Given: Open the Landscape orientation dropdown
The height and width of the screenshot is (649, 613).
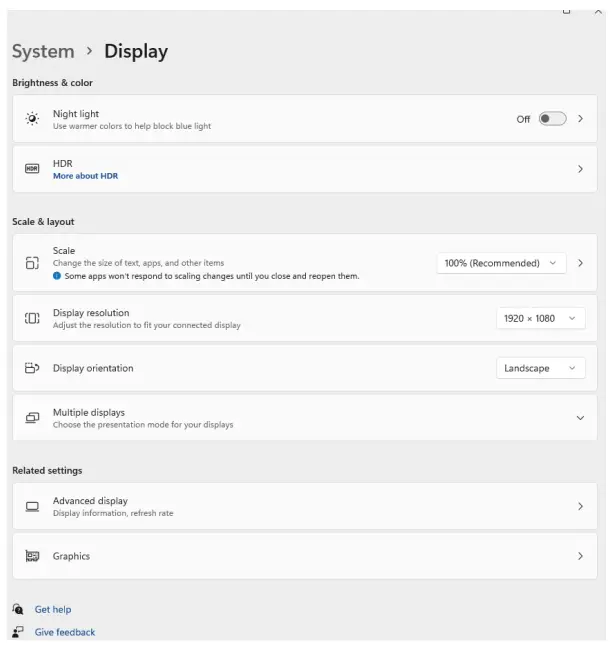Looking at the screenshot, I should point(540,368).
